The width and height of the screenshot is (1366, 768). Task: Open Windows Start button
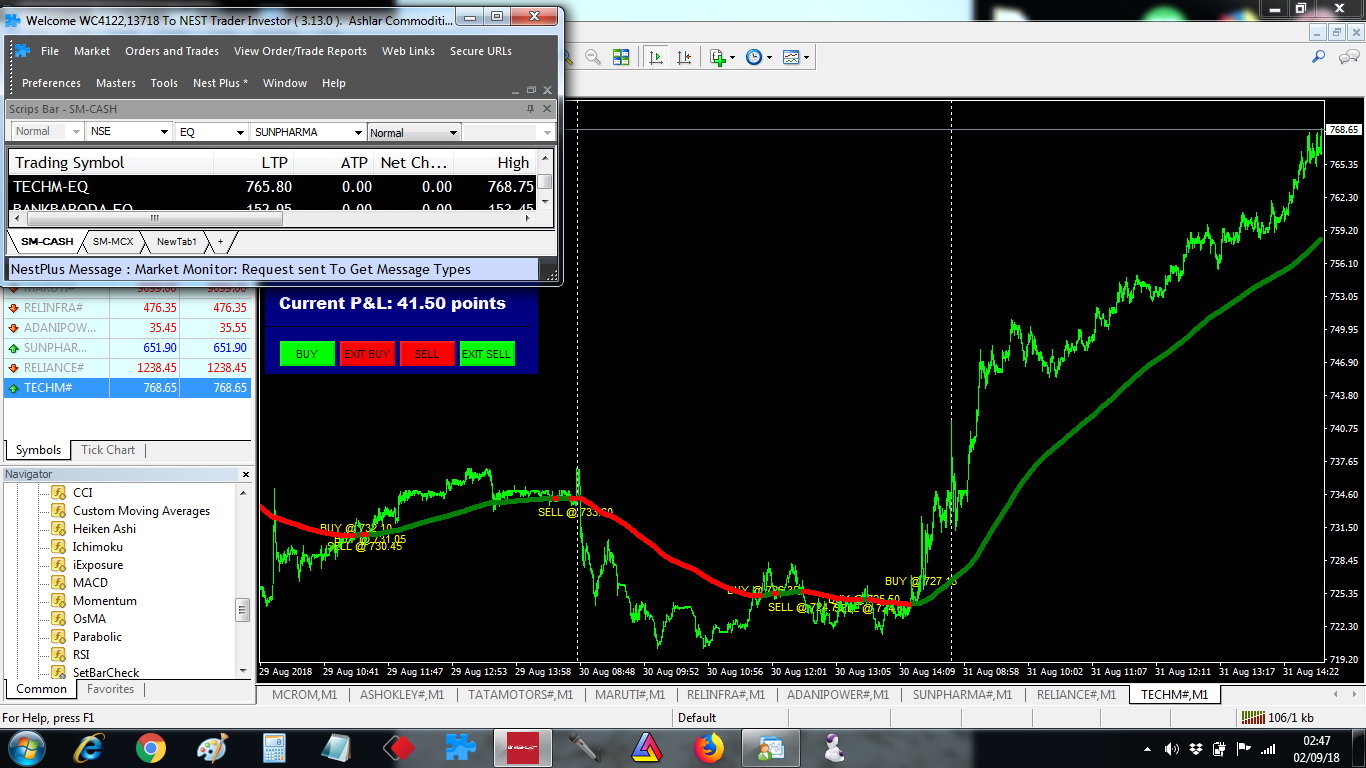click(x=26, y=747)
